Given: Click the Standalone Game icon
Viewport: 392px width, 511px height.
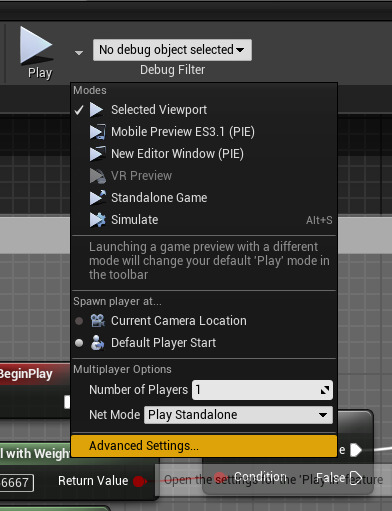Looking at the screenshot, I should point(98,198).
